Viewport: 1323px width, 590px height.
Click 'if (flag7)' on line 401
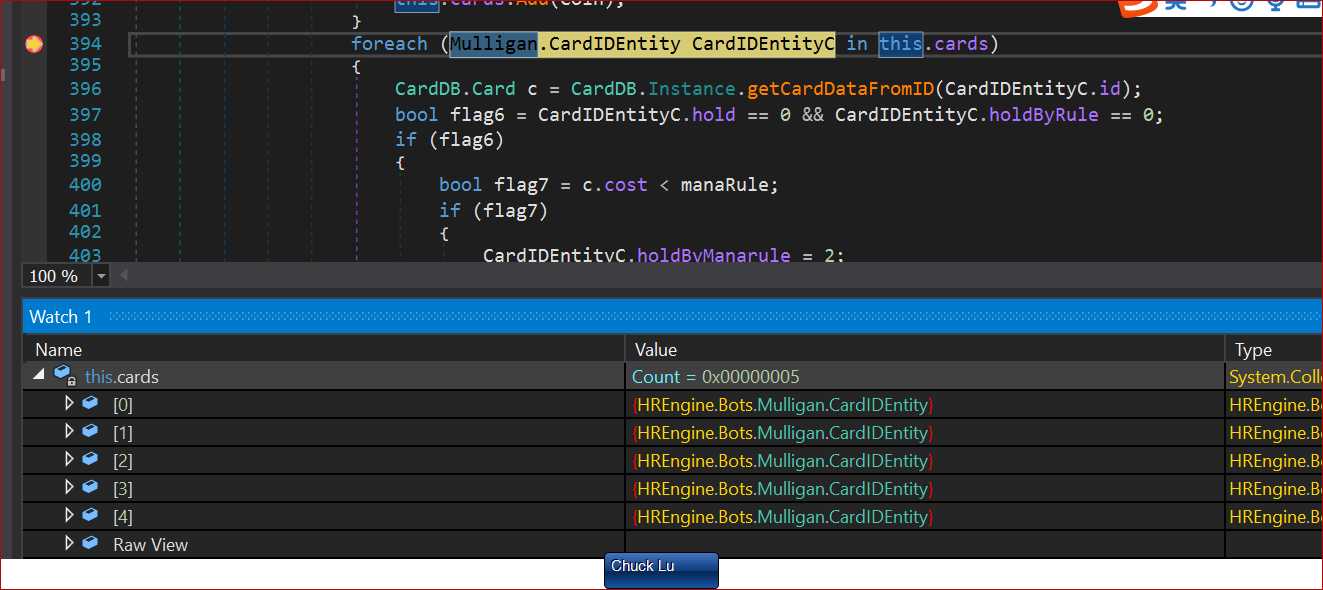[x=494, y=210]
